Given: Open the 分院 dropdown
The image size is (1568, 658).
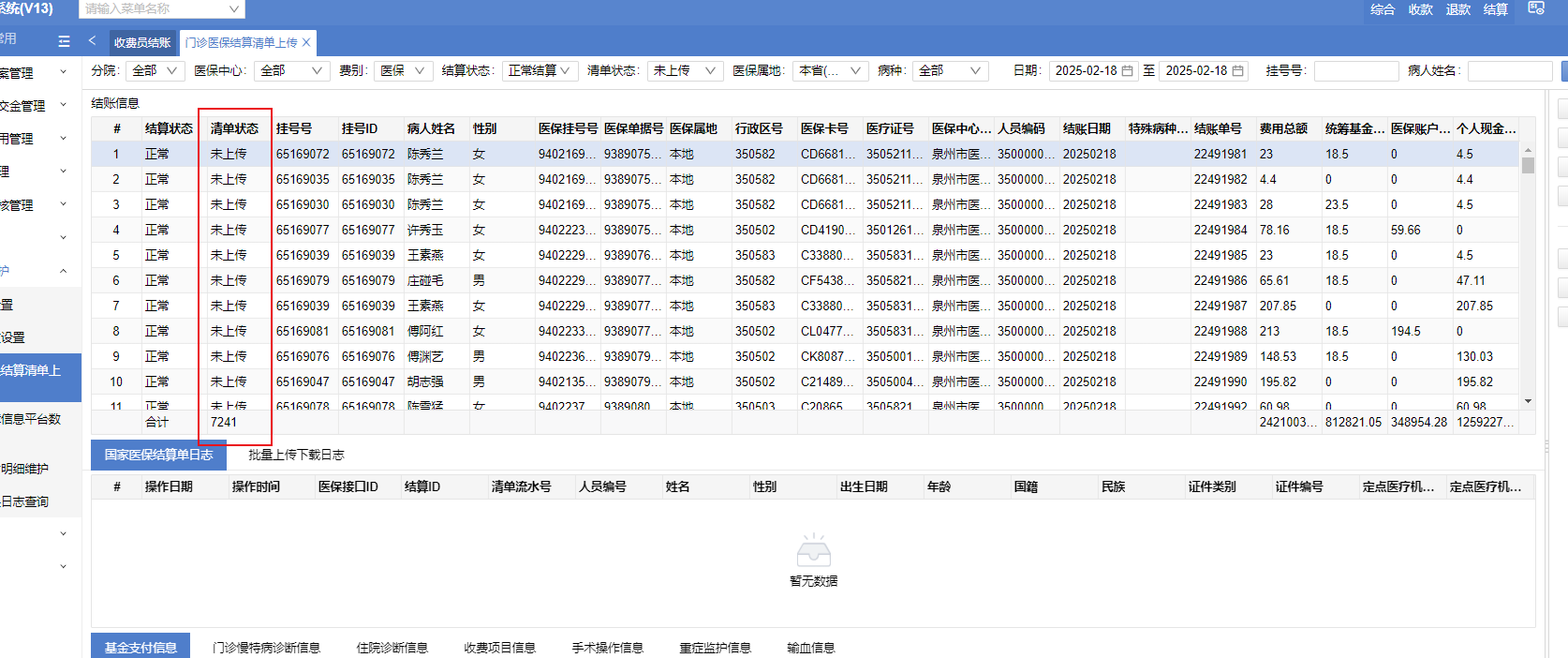Looking at the screenshot, I should tap(155, 71).
